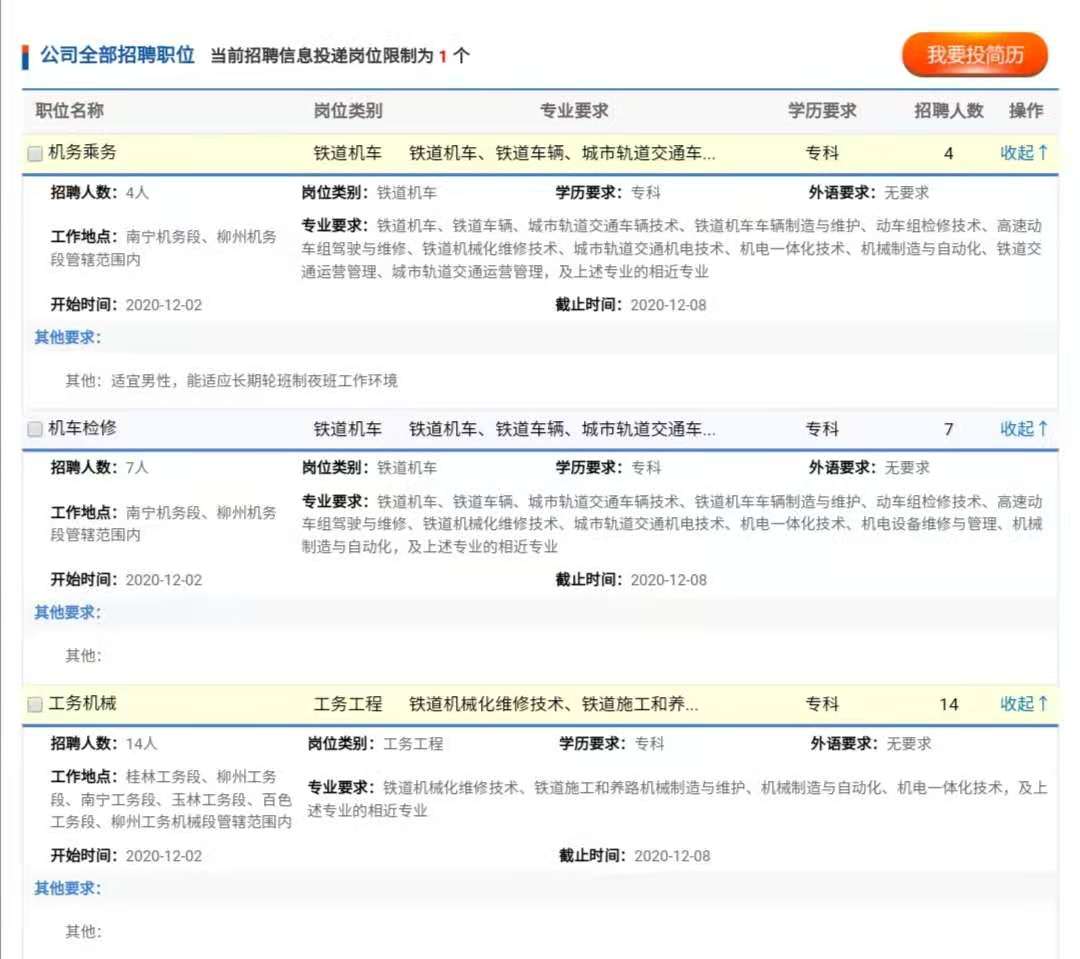This screenshot has width=1080, height=959.
Task: Click truncated 专业要求 text in 工务机械 row
Action: click(x=553, y=704)
